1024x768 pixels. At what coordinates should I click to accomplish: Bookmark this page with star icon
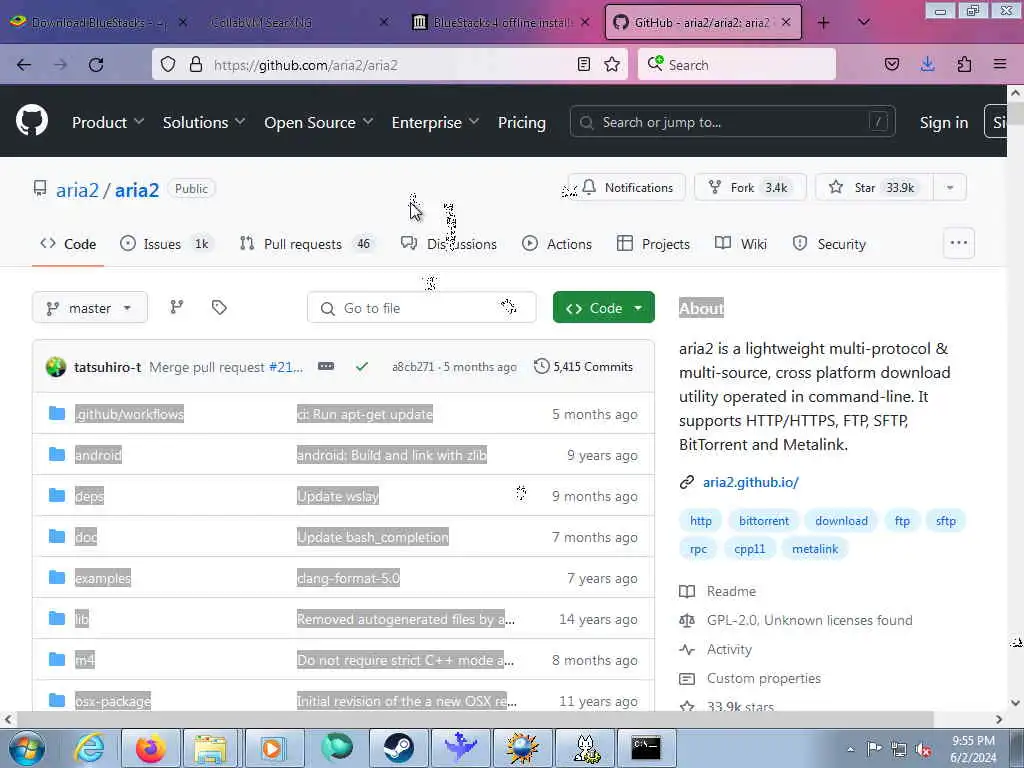(x=612, y=64)
